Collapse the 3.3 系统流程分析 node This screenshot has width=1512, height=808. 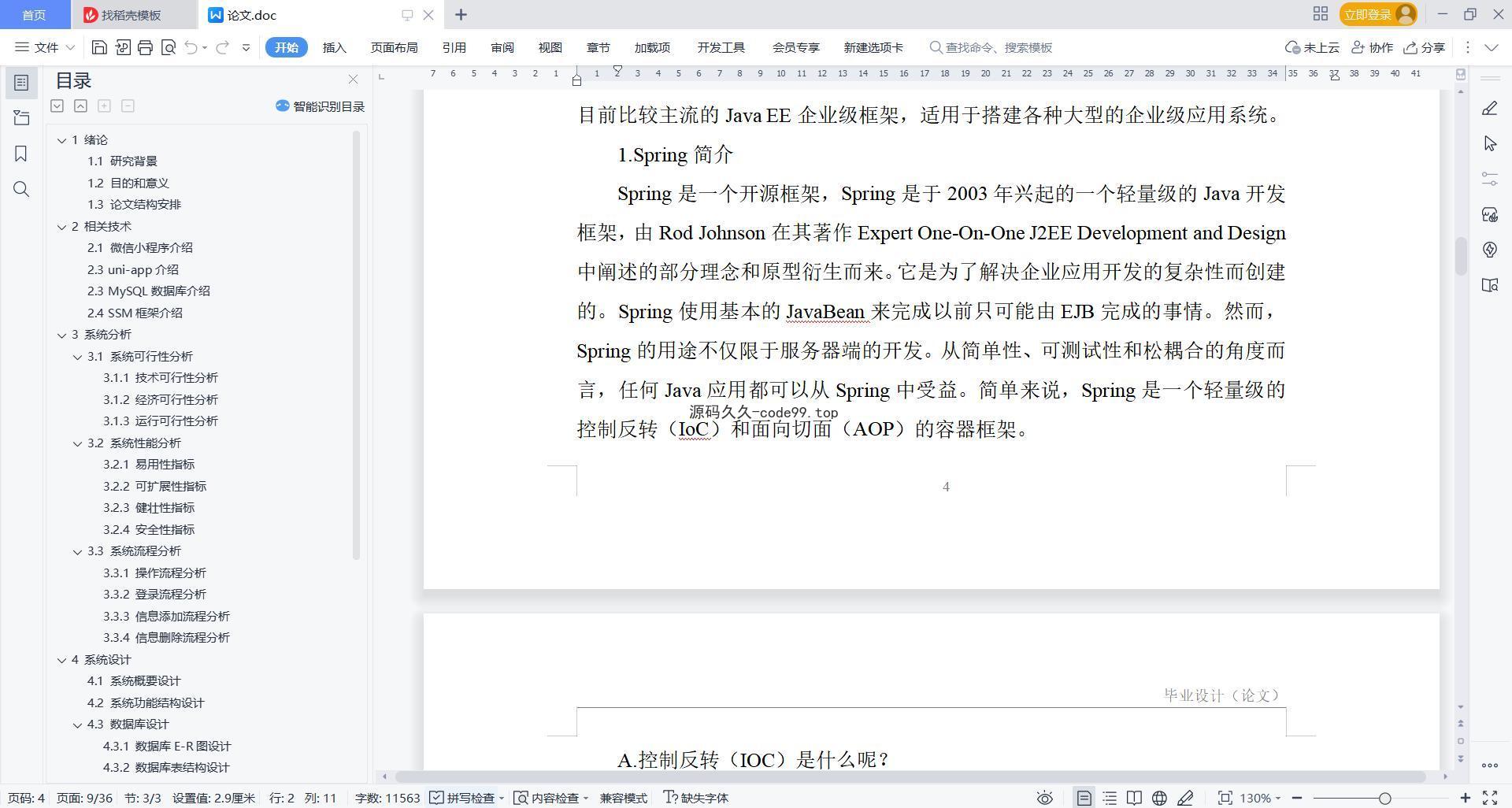77,551
